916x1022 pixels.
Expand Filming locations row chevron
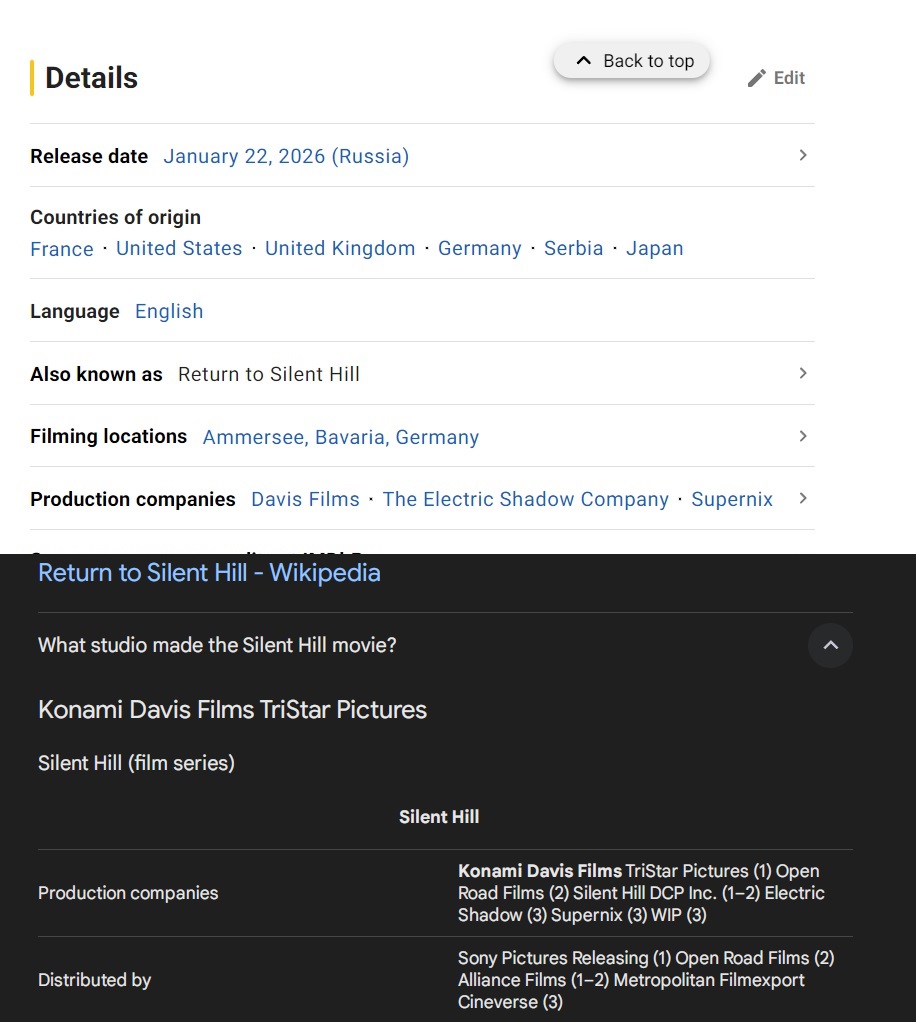(802, 436)
